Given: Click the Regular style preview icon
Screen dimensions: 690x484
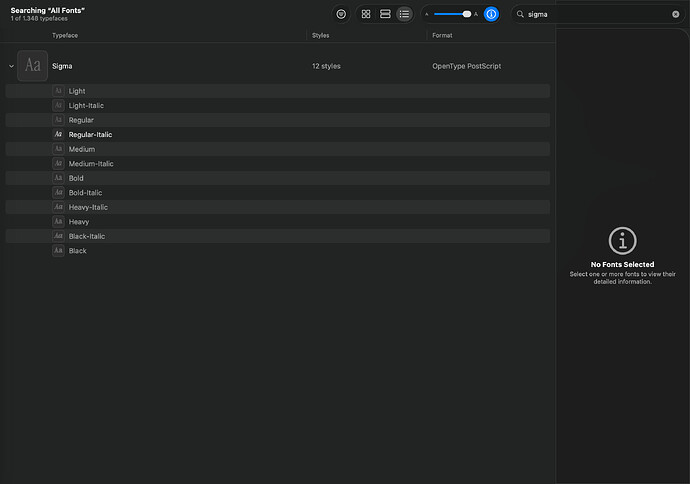Looking at the screenshot, I should click(58, 120).
